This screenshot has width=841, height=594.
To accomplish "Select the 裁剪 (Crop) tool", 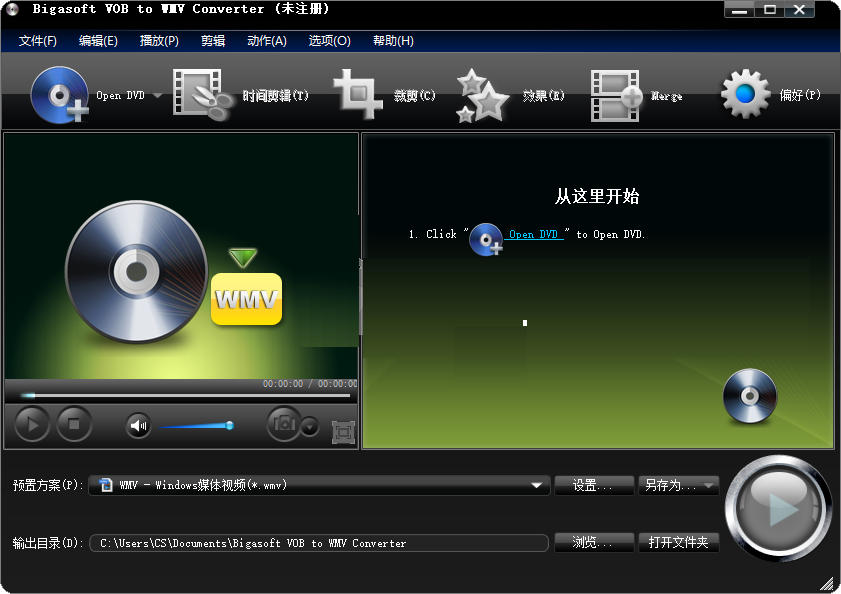I will coord(357,93).
